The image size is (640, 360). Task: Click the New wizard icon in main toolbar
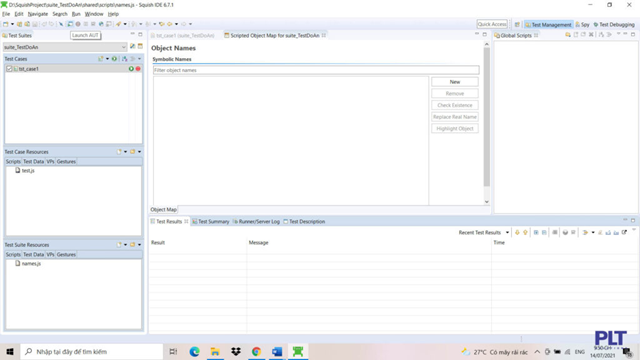coord(6,24)
